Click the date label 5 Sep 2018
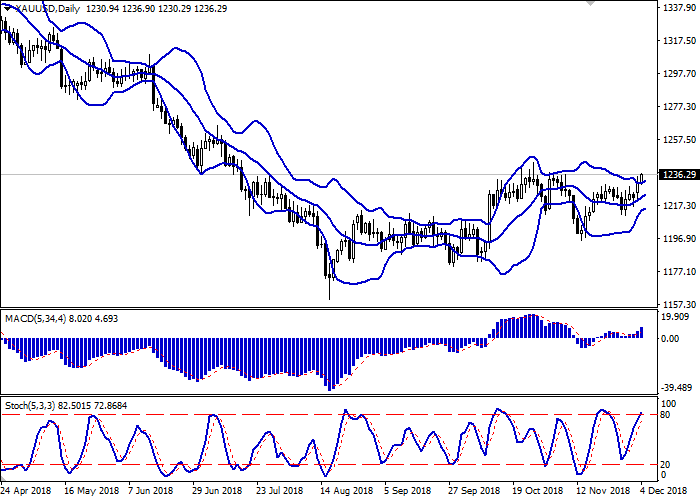Image resolution: width=700 pixels, height=500 pixels. click(x=408, y=491)
